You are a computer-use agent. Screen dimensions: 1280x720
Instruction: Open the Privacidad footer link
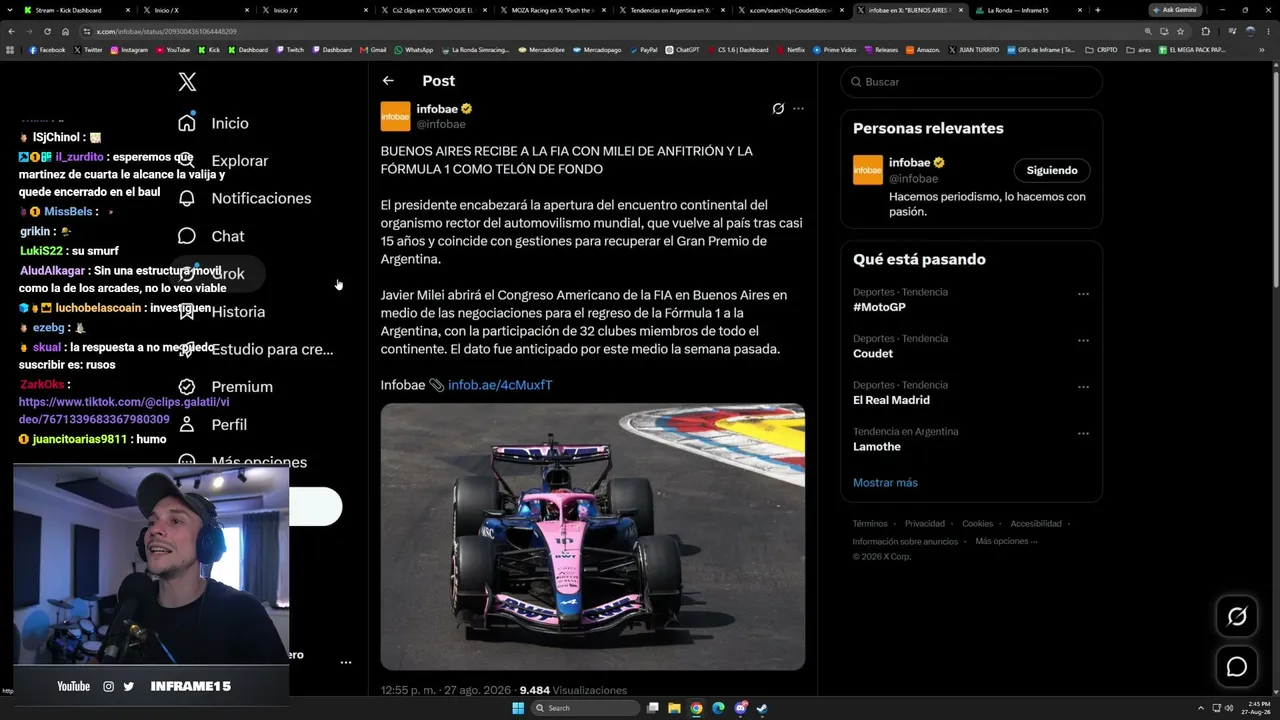point(925,523)
